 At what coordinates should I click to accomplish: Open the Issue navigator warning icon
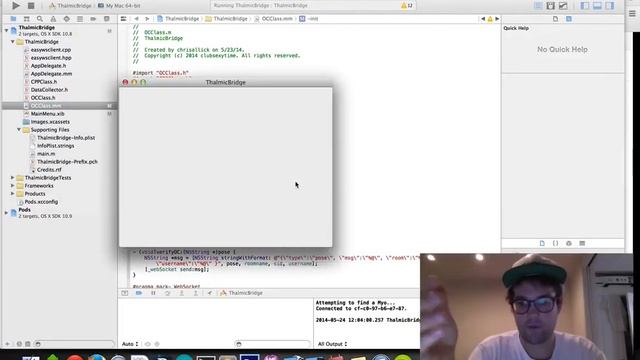pyautogui.click(x=53, y=19)
